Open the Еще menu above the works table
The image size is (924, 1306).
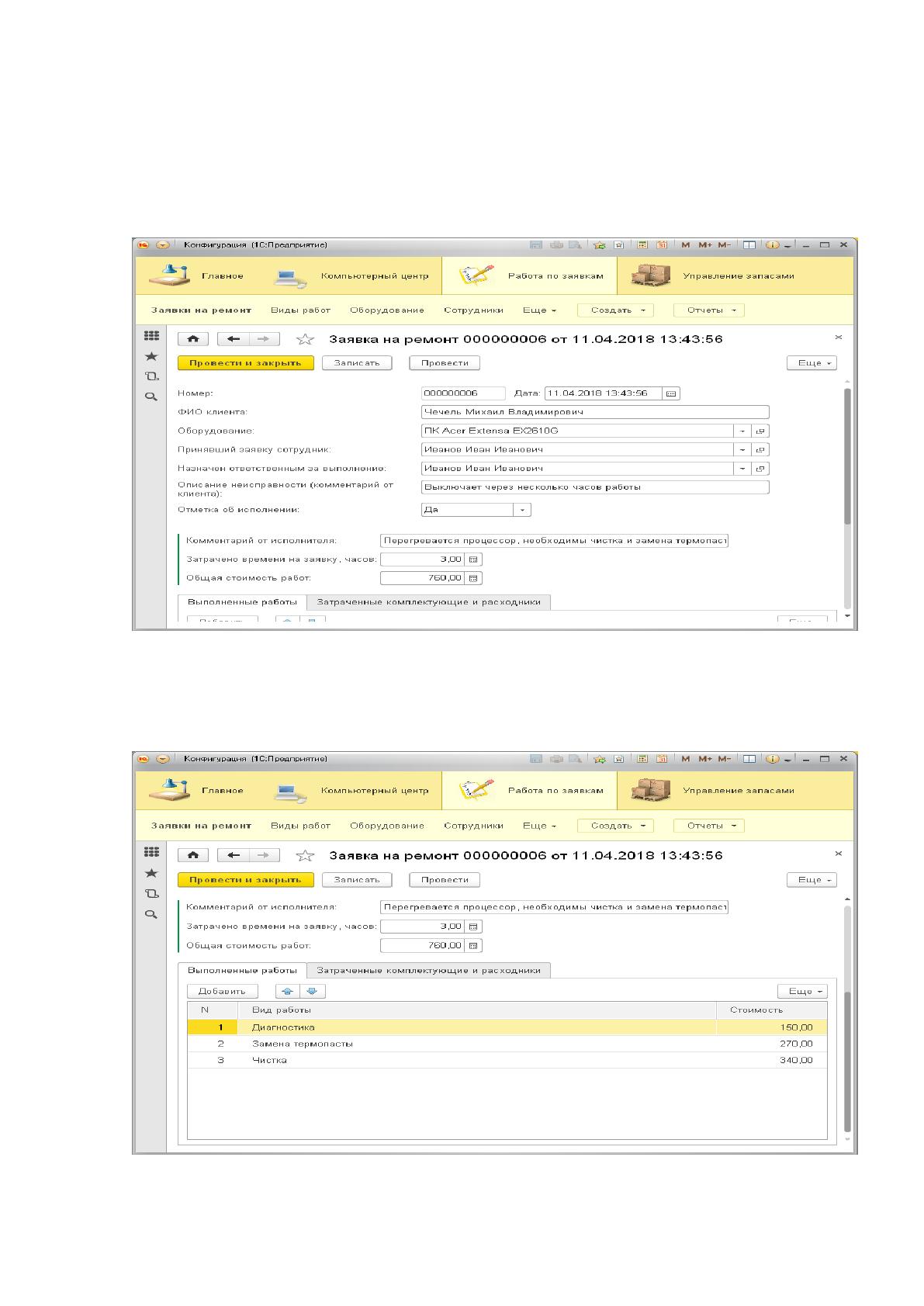pos(802,991)
